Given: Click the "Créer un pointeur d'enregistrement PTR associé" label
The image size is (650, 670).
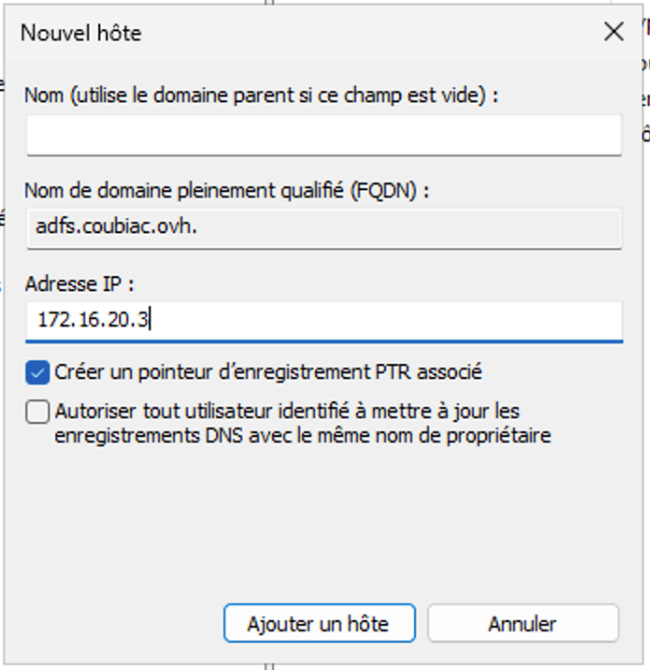Looking at the screenshot, I should (x=268, y=373).
